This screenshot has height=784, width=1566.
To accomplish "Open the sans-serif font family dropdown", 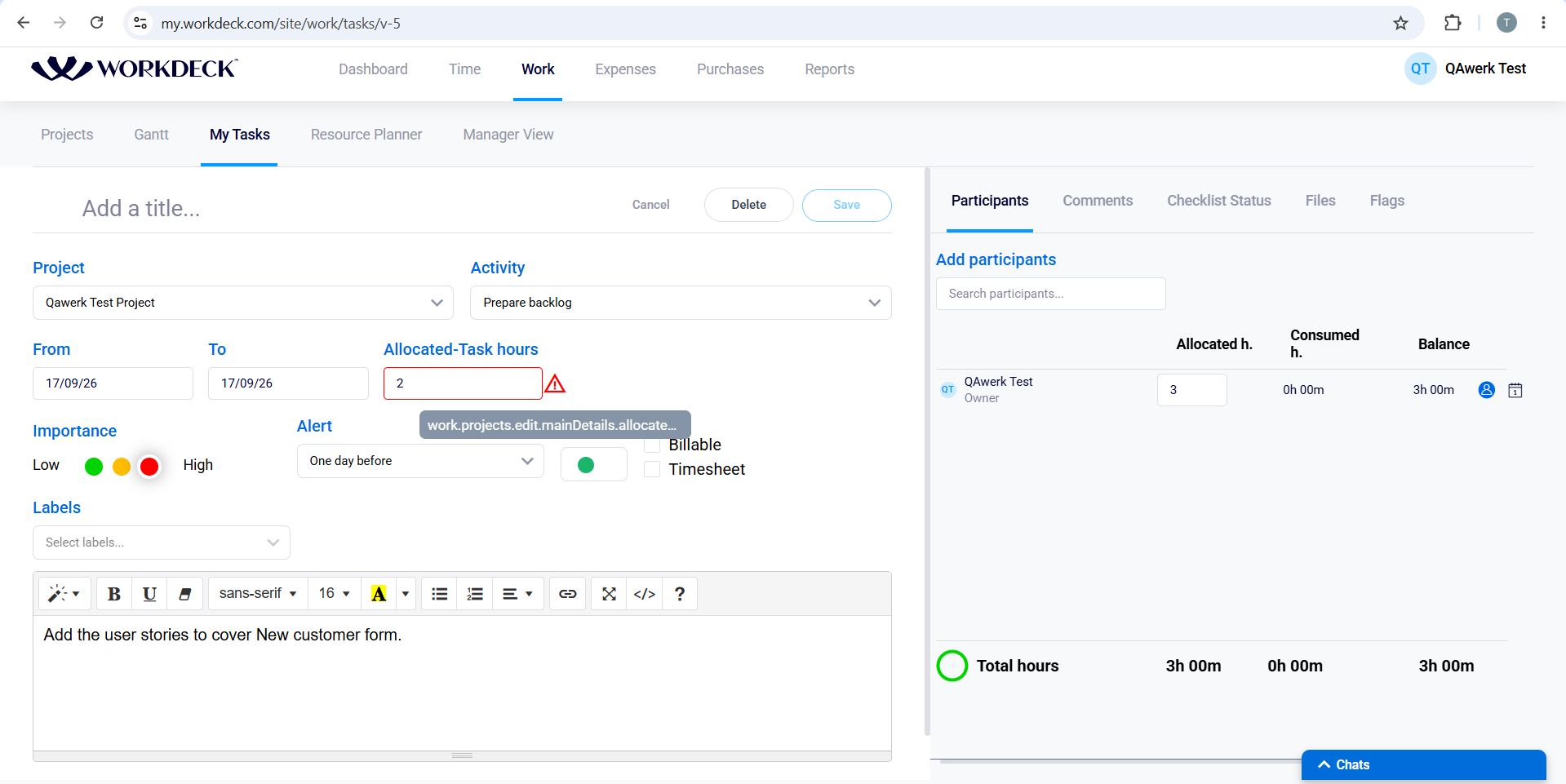I will coord(258,594).
